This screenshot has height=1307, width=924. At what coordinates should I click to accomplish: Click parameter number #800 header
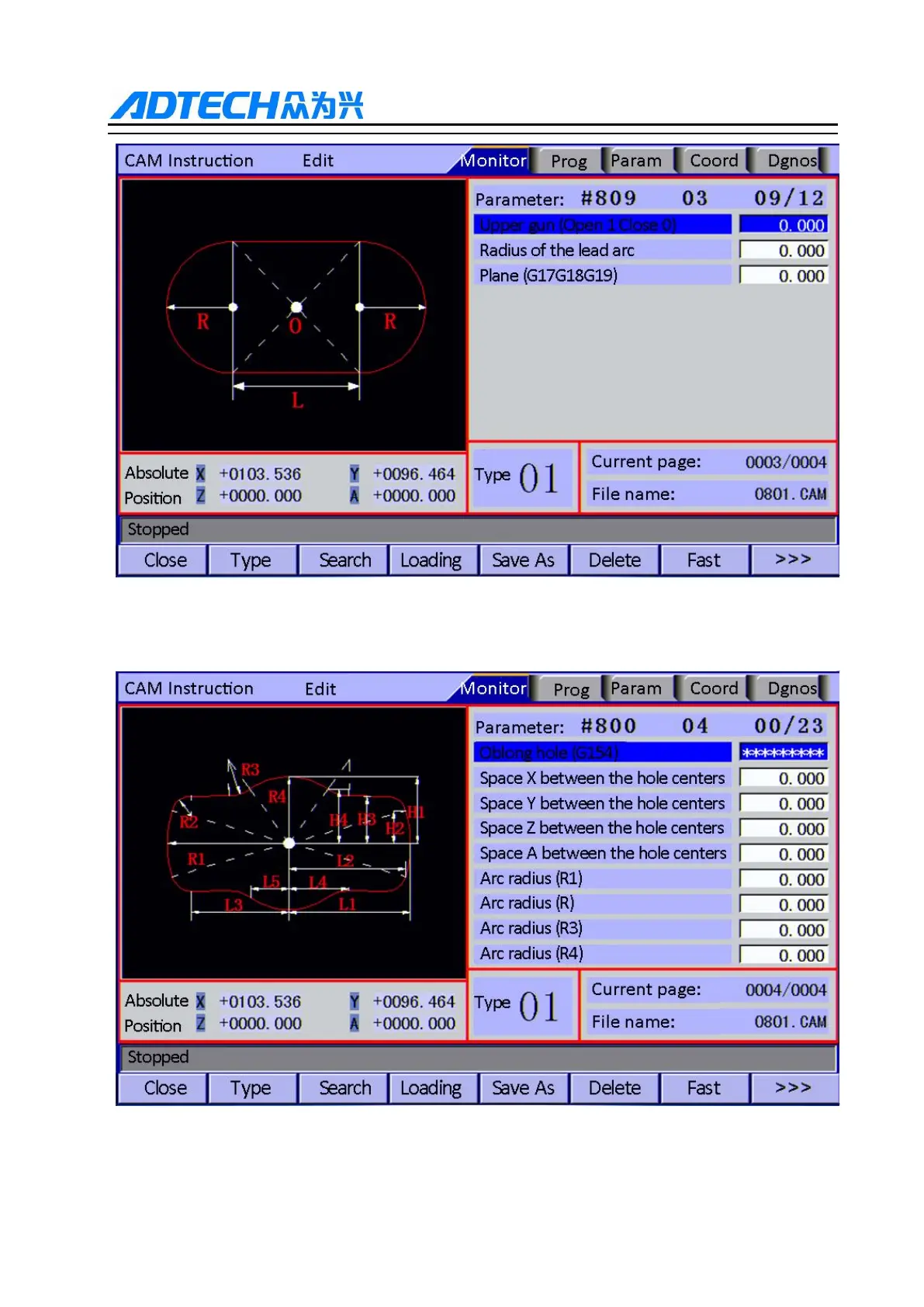(608, 726)
